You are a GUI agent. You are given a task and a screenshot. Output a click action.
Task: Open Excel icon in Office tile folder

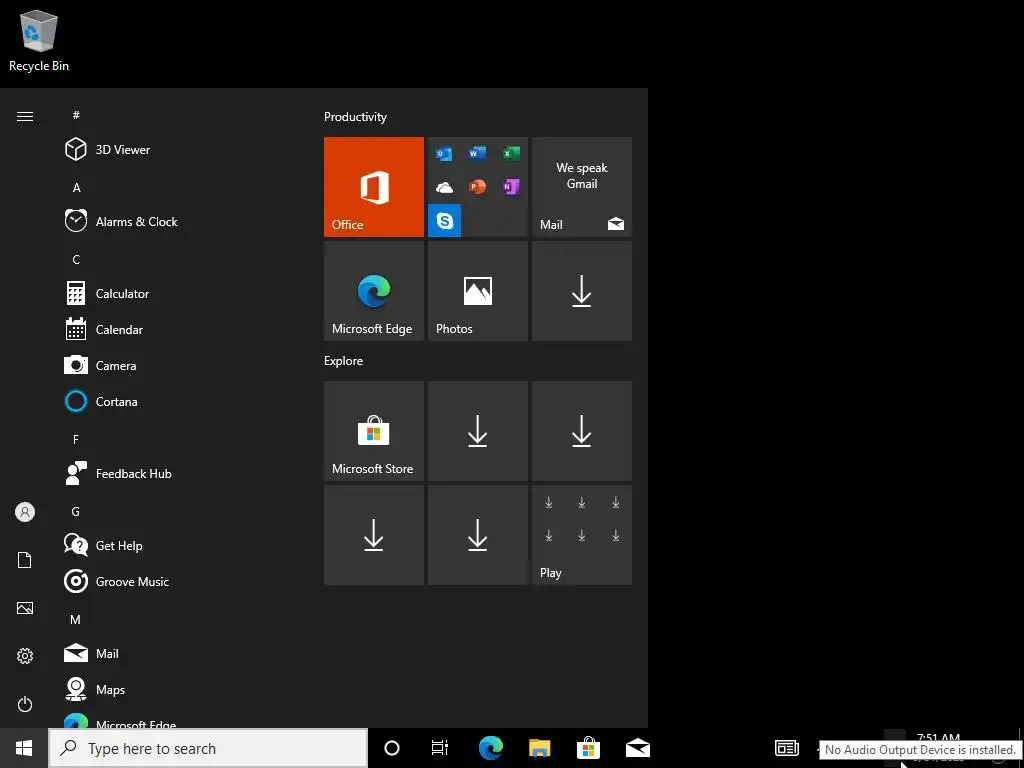click(x=511, y=153)
